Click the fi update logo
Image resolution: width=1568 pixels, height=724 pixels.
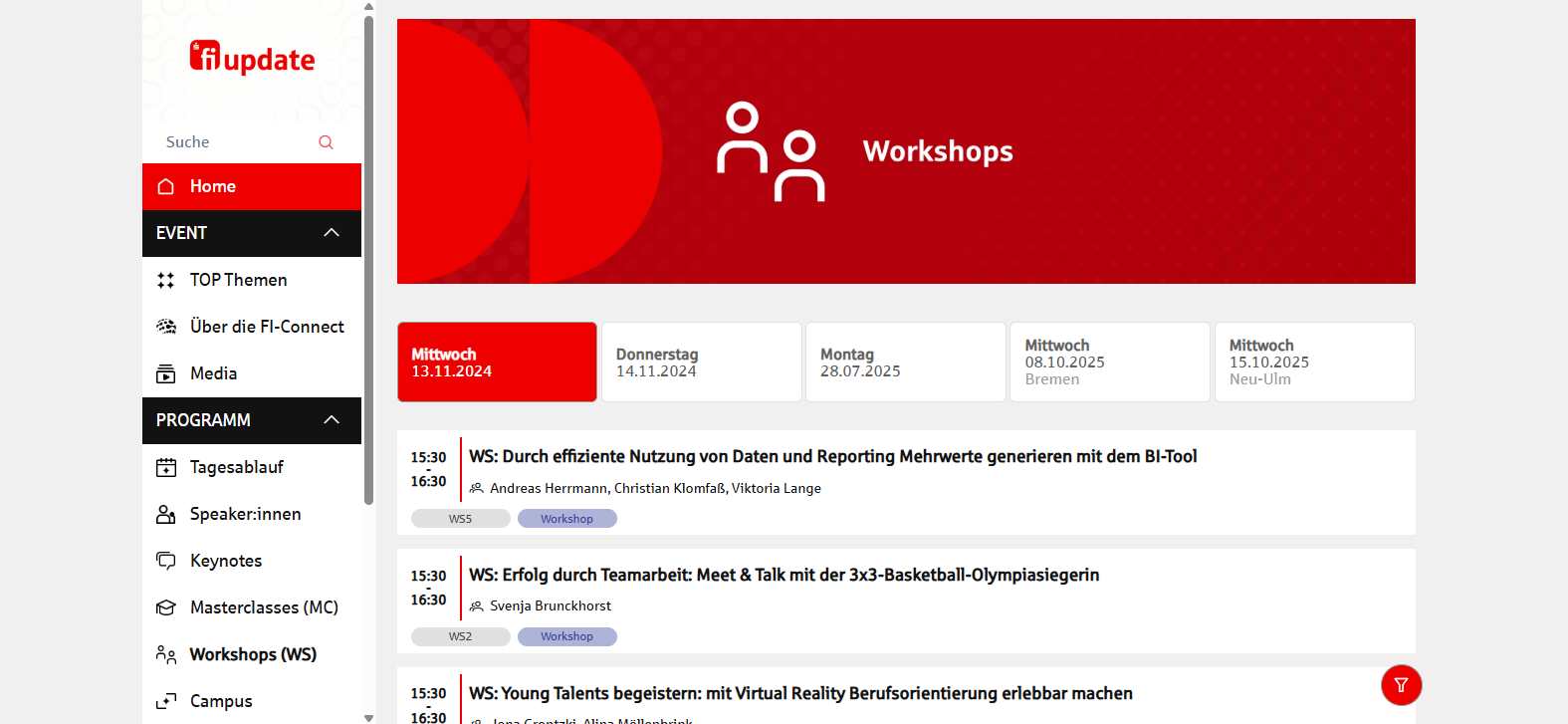click(252, 58)
